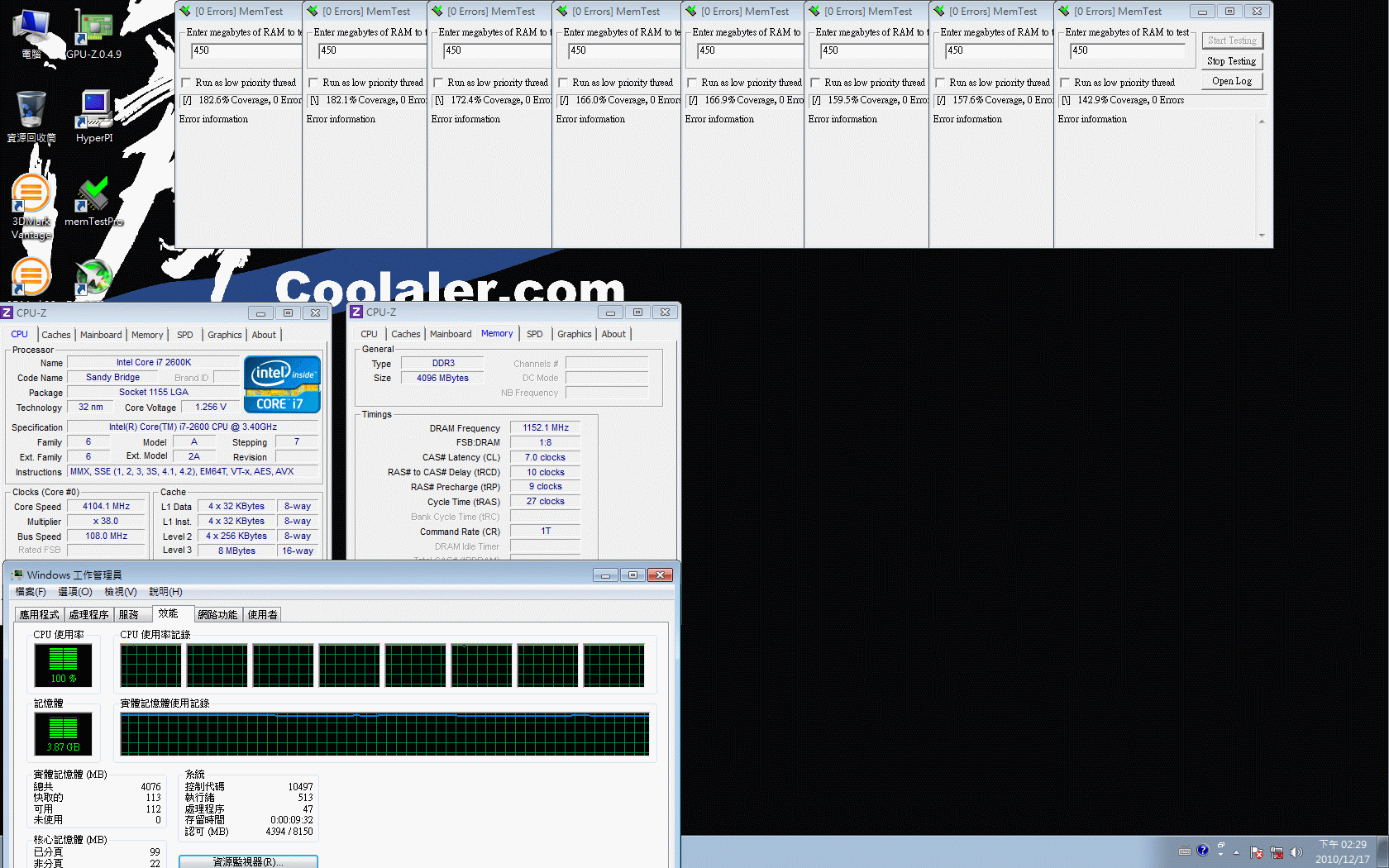This screenshot has height=868, width=1389.
Task: Switch to the 網路功能 tab in Task Manager
Action: pyautogui.click(x=218, y=615)
